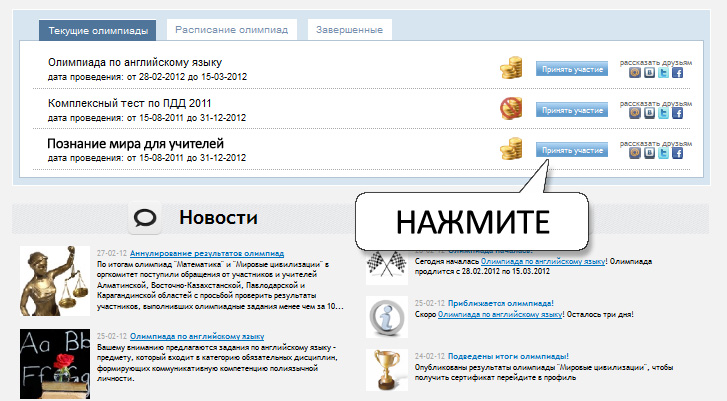Click the checkered racing flags thumbnail
727x401 pixels.
coord(387,267)
